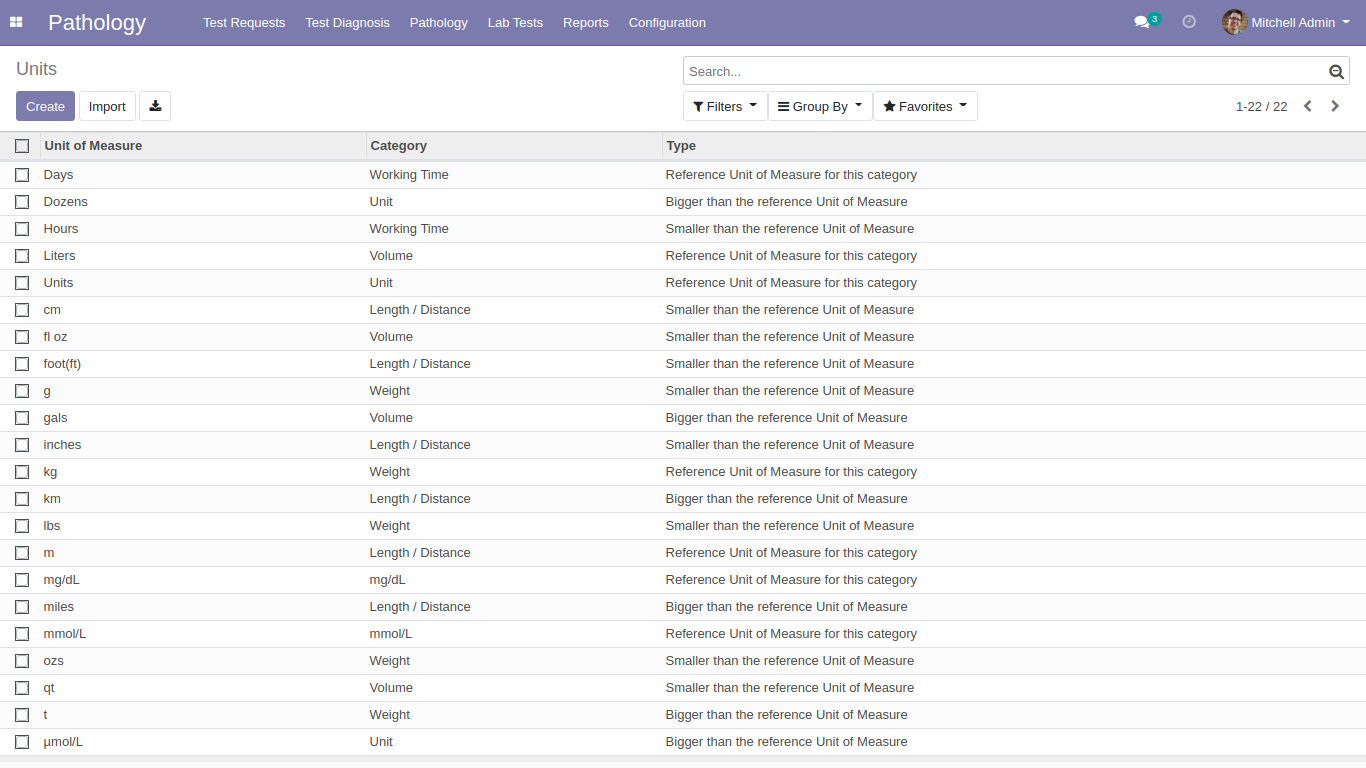Screen dimensions: 1366x768
Task: Open the apps grid home menu icon
Action: click(16, 22)
